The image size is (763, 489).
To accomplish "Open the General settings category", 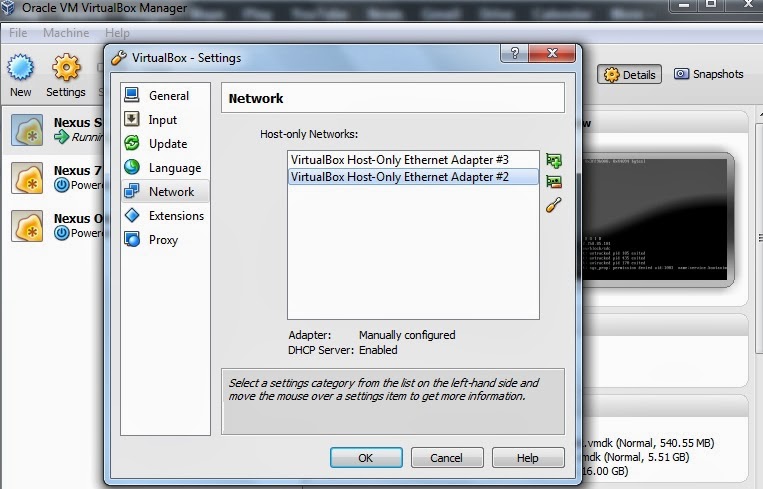I will click(165, 95).
